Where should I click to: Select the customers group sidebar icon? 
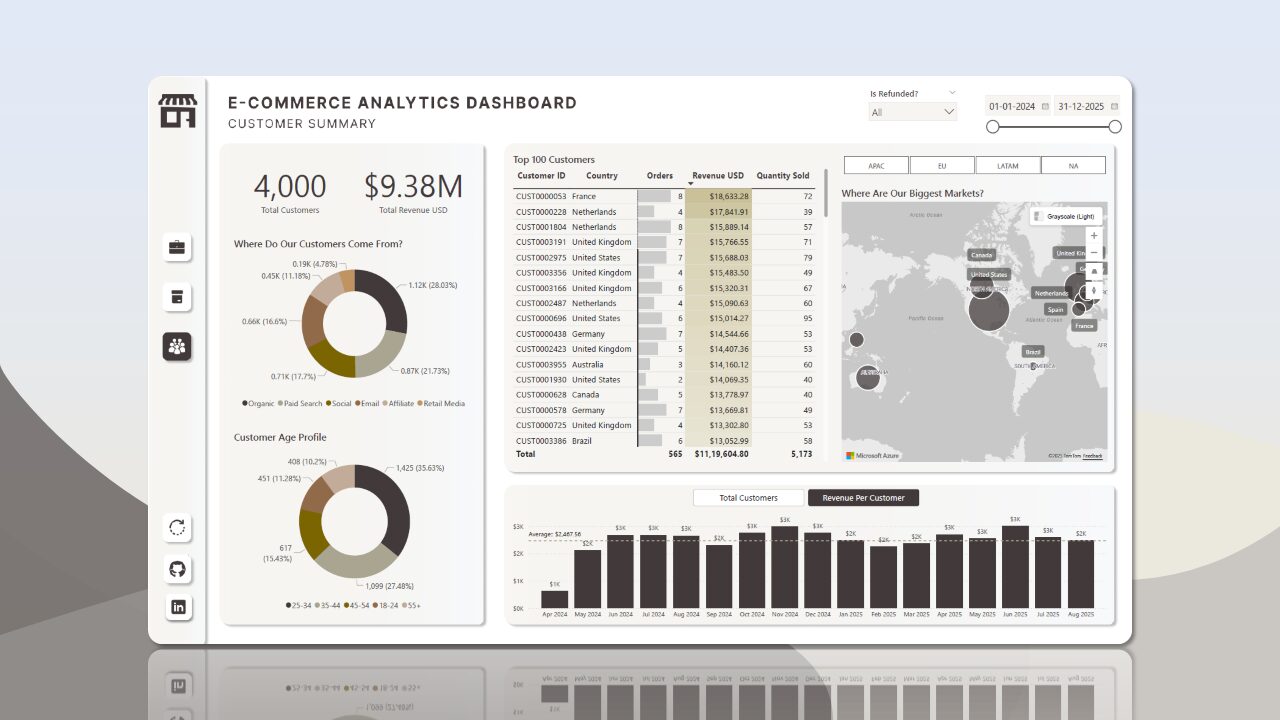click(177, 347)
